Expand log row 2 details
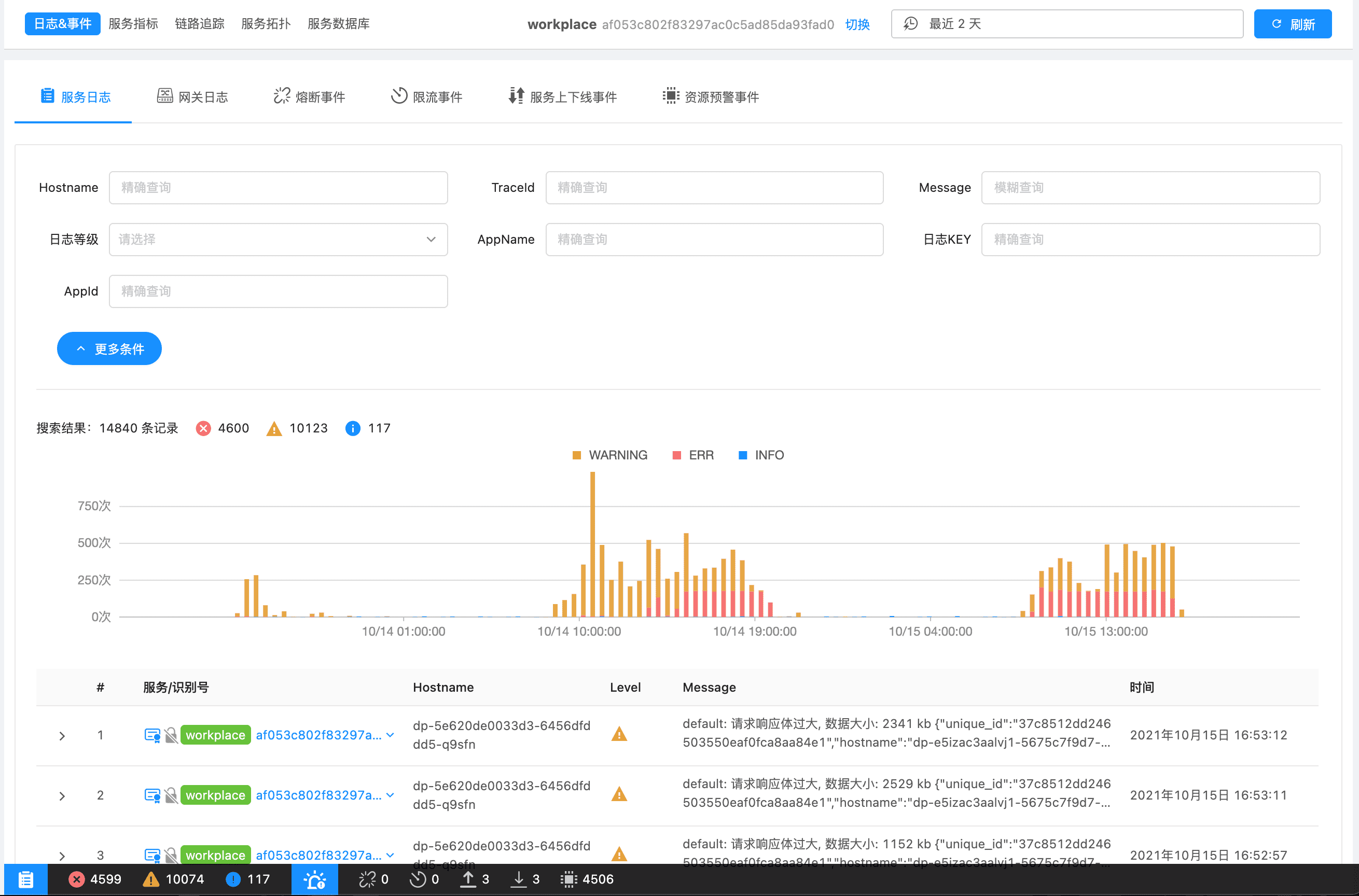1359x896 pixels. click(x=62, y=796)
